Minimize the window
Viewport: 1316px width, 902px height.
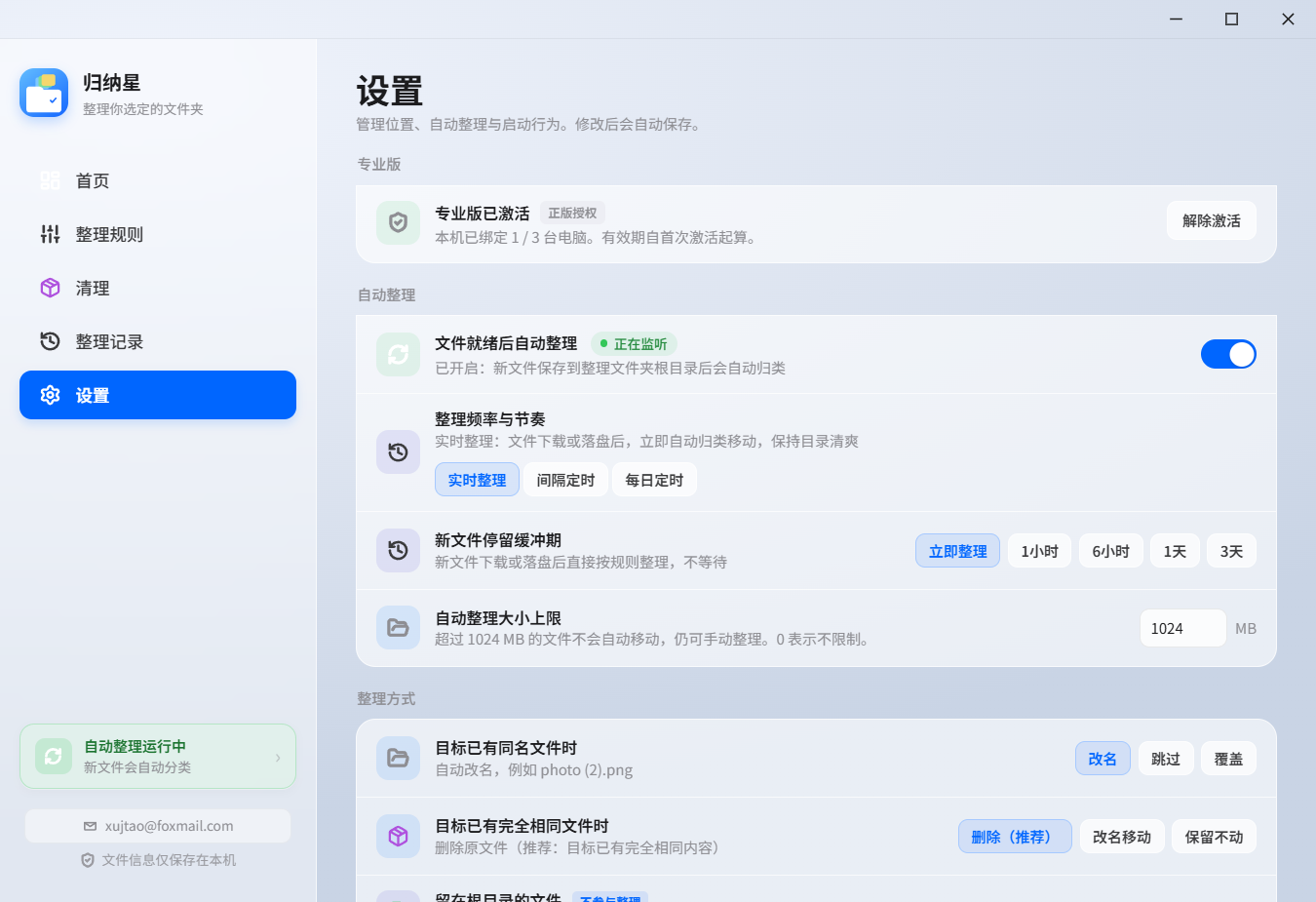1177,19
